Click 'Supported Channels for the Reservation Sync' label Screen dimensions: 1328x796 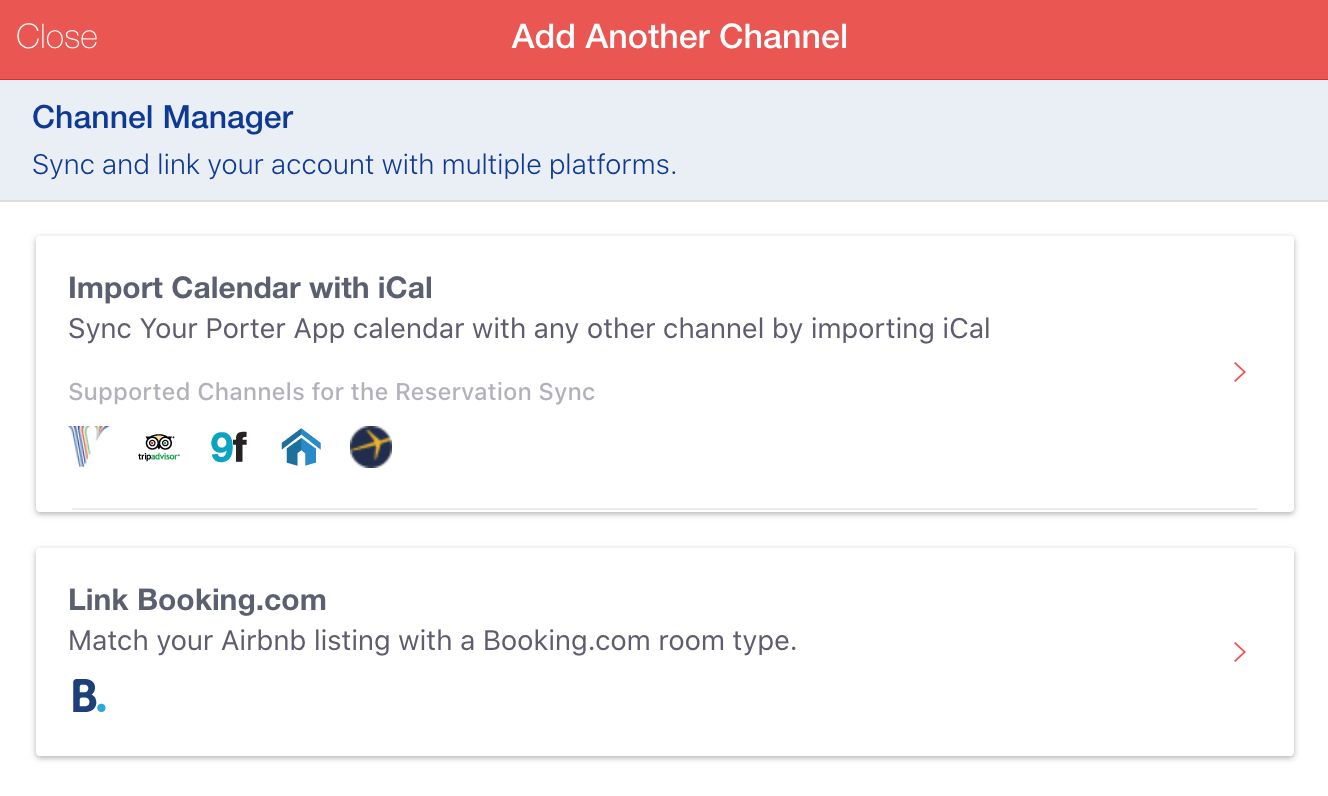[x=332, y=392]
